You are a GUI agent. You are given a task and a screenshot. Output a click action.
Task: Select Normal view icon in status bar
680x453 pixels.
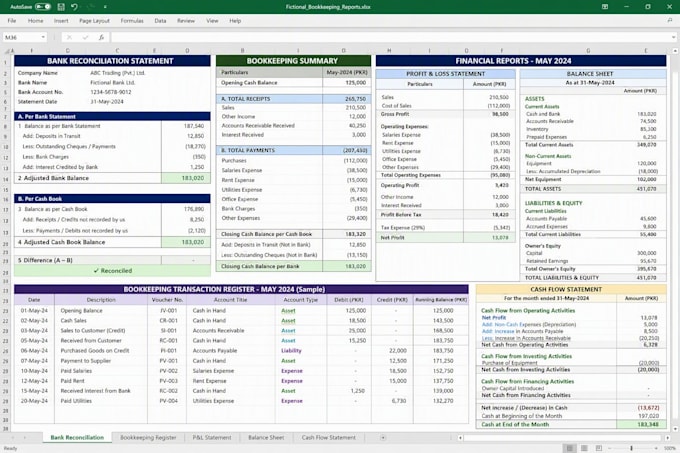pos(570,448)
